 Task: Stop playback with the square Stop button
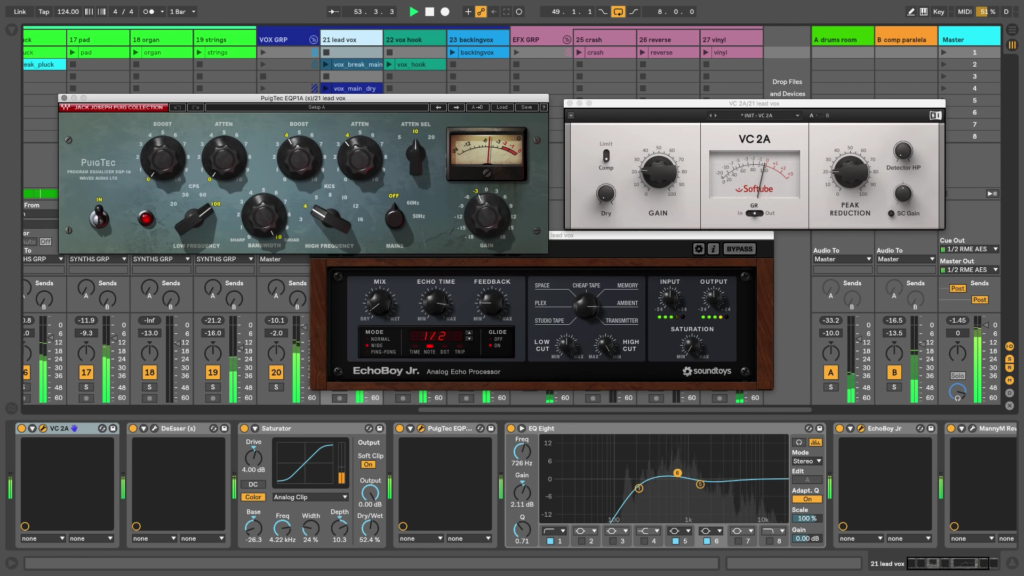coord(429,11)
